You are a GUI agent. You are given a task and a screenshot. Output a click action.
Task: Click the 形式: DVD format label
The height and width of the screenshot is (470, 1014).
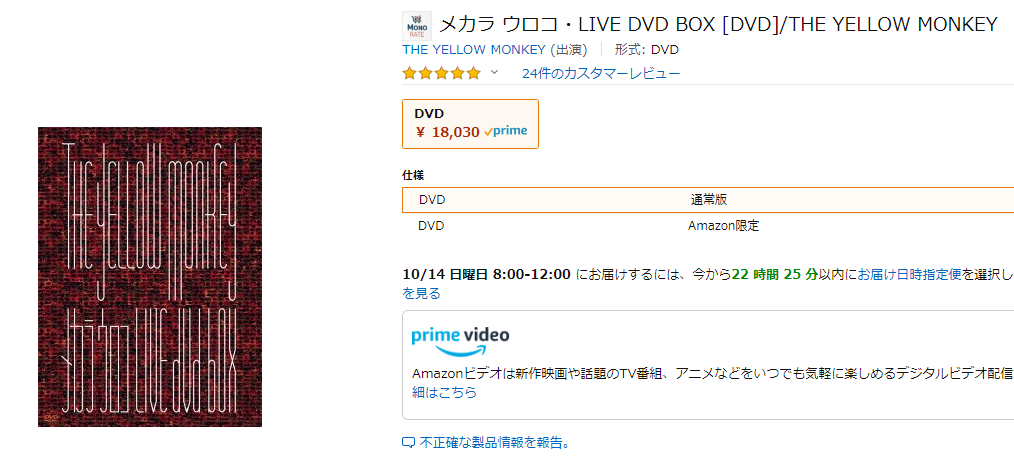pos(646,49)
